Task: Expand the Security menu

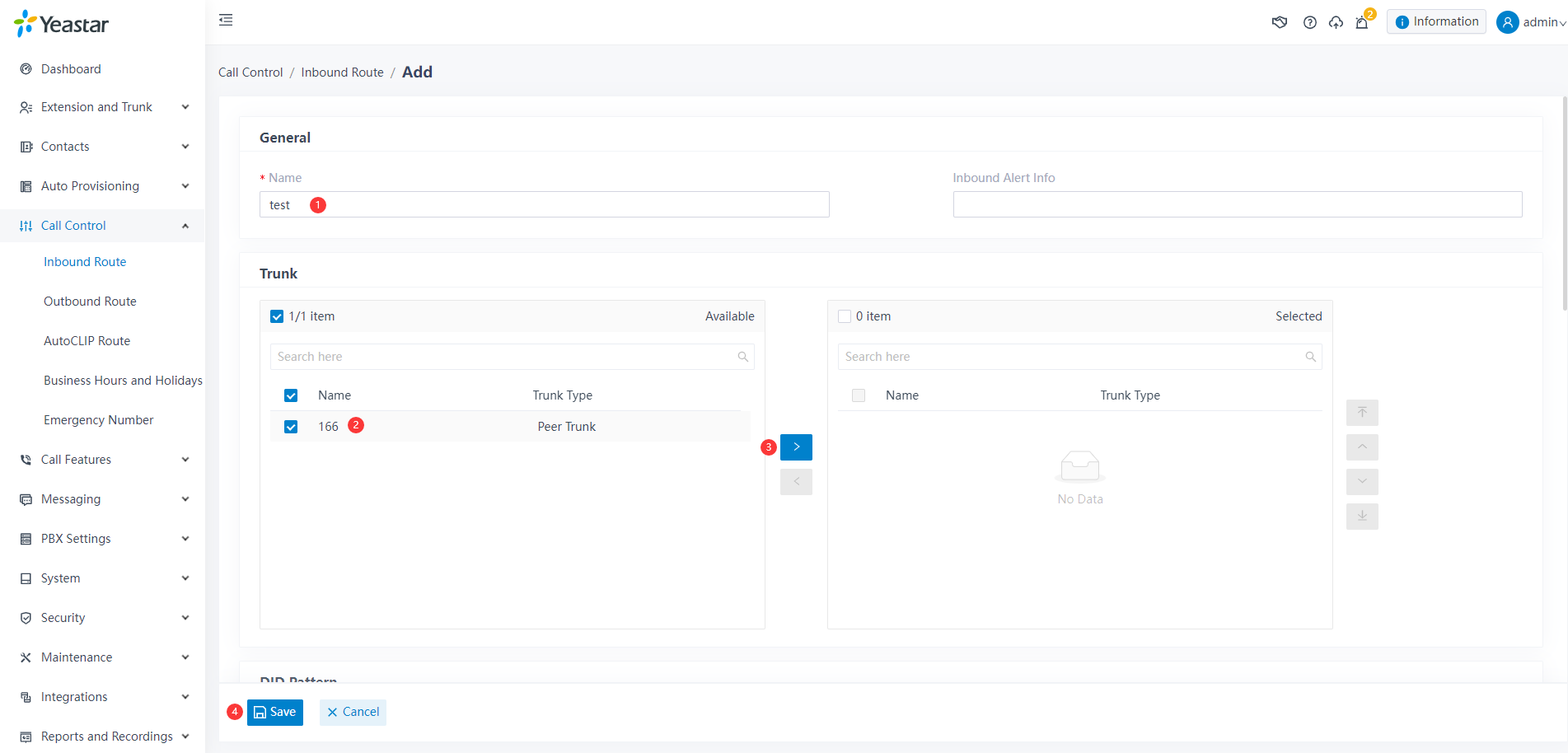Action: click(103, 618)
